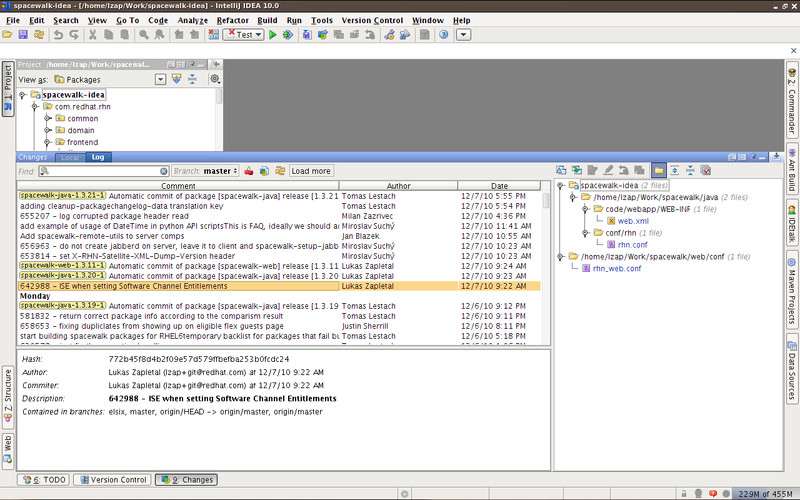800x500 pixels.
Task: Toggle the Project tool window sidebar button
Action: tap(8, 89)
